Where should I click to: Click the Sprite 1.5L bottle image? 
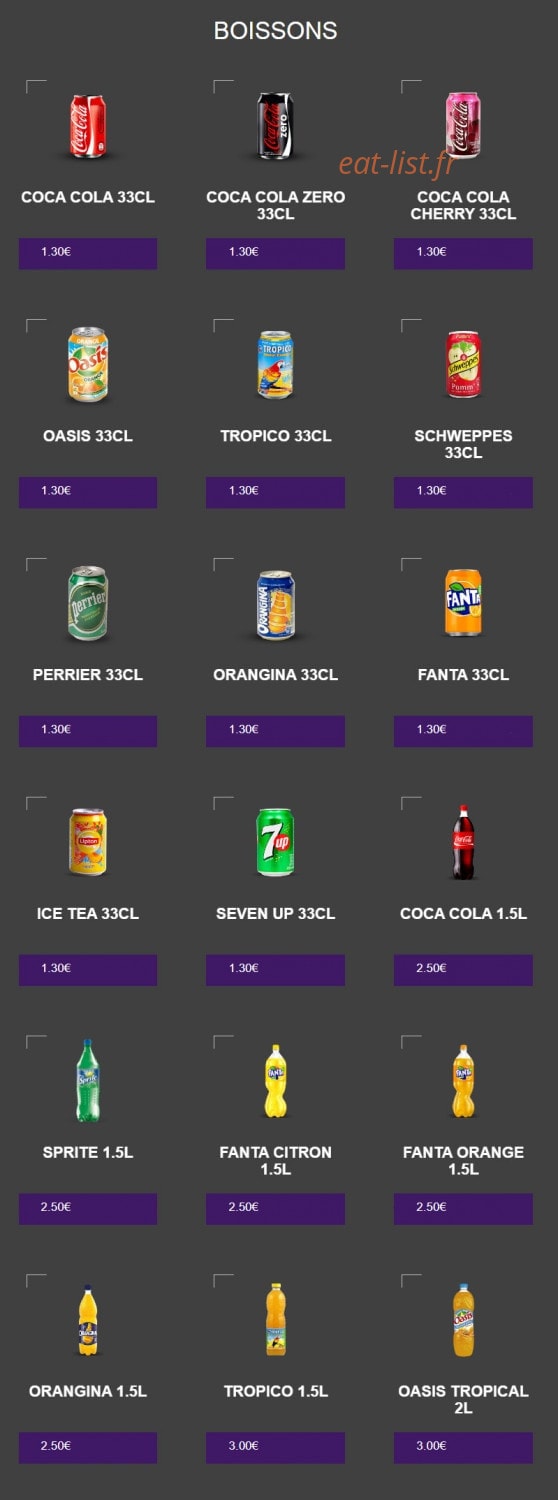coord(88,1080)
